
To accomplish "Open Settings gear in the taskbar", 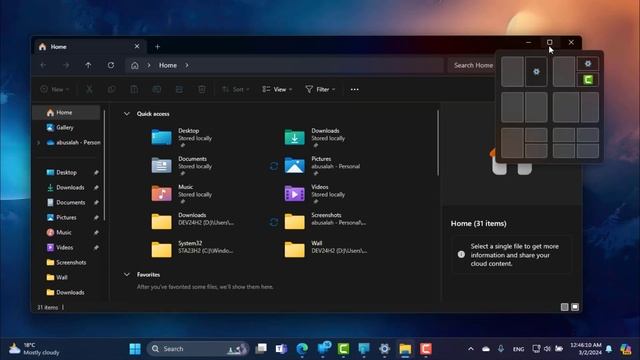I will pyautogui.click(x=384, y=349).
